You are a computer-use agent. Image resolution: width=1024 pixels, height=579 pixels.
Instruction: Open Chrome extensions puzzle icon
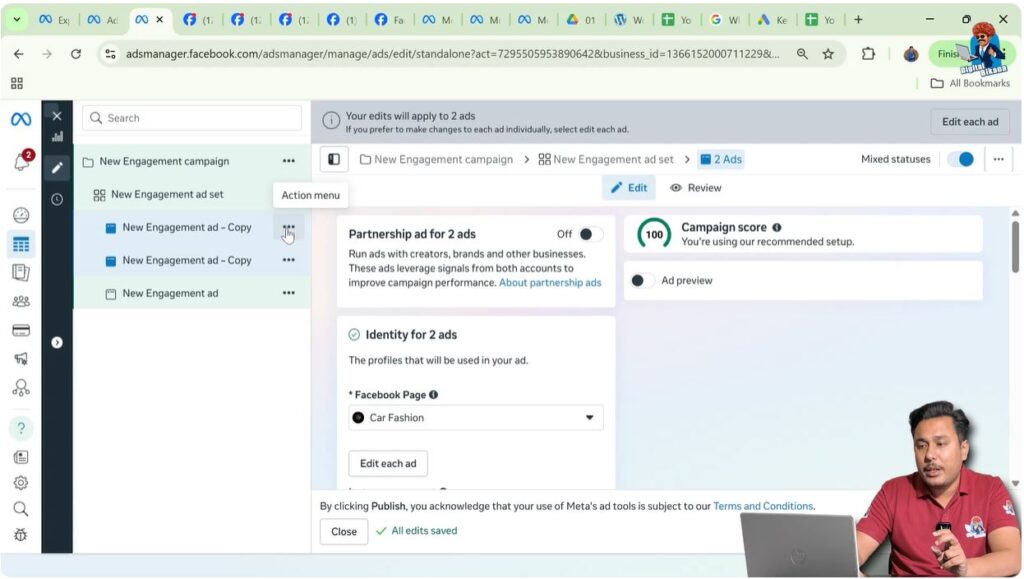(x=868, y=54)
